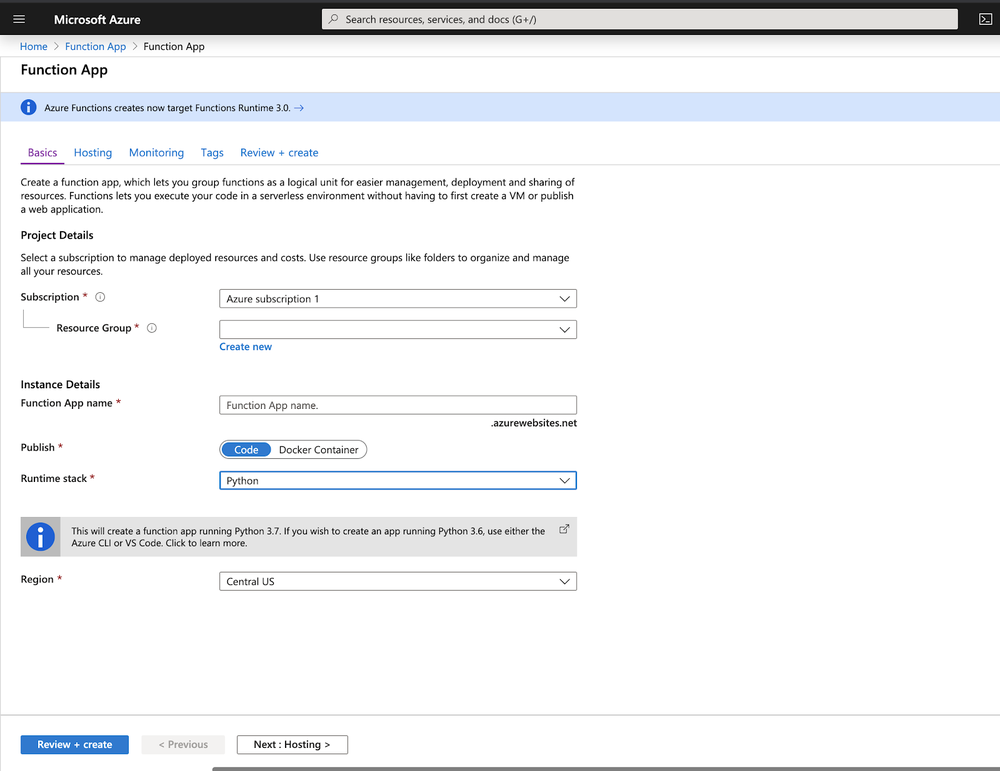Click the info icon beside Resource Group
The image size is (1000, 771).
(151, 327)
